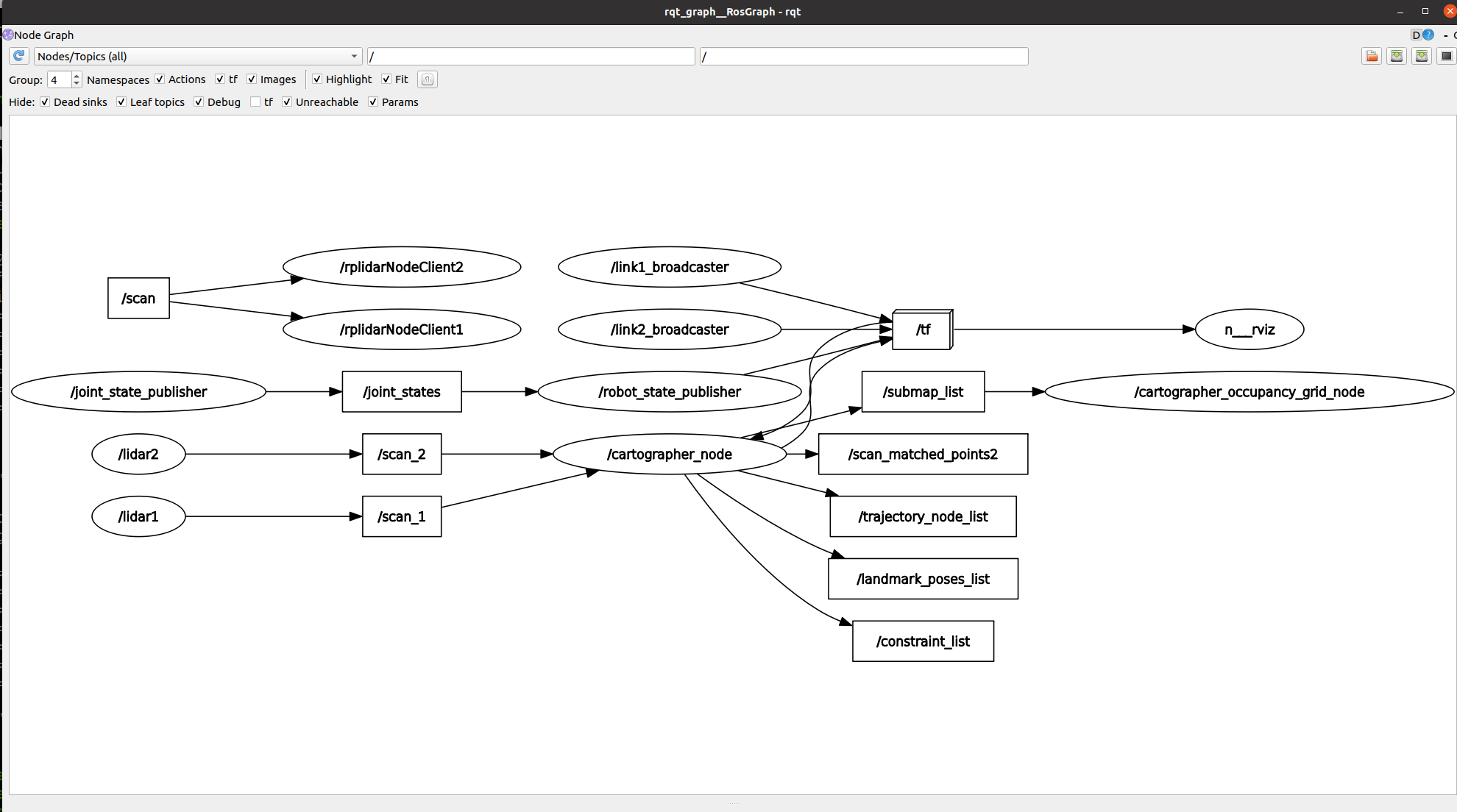Select the /lidar1 node

coord(138,516)
